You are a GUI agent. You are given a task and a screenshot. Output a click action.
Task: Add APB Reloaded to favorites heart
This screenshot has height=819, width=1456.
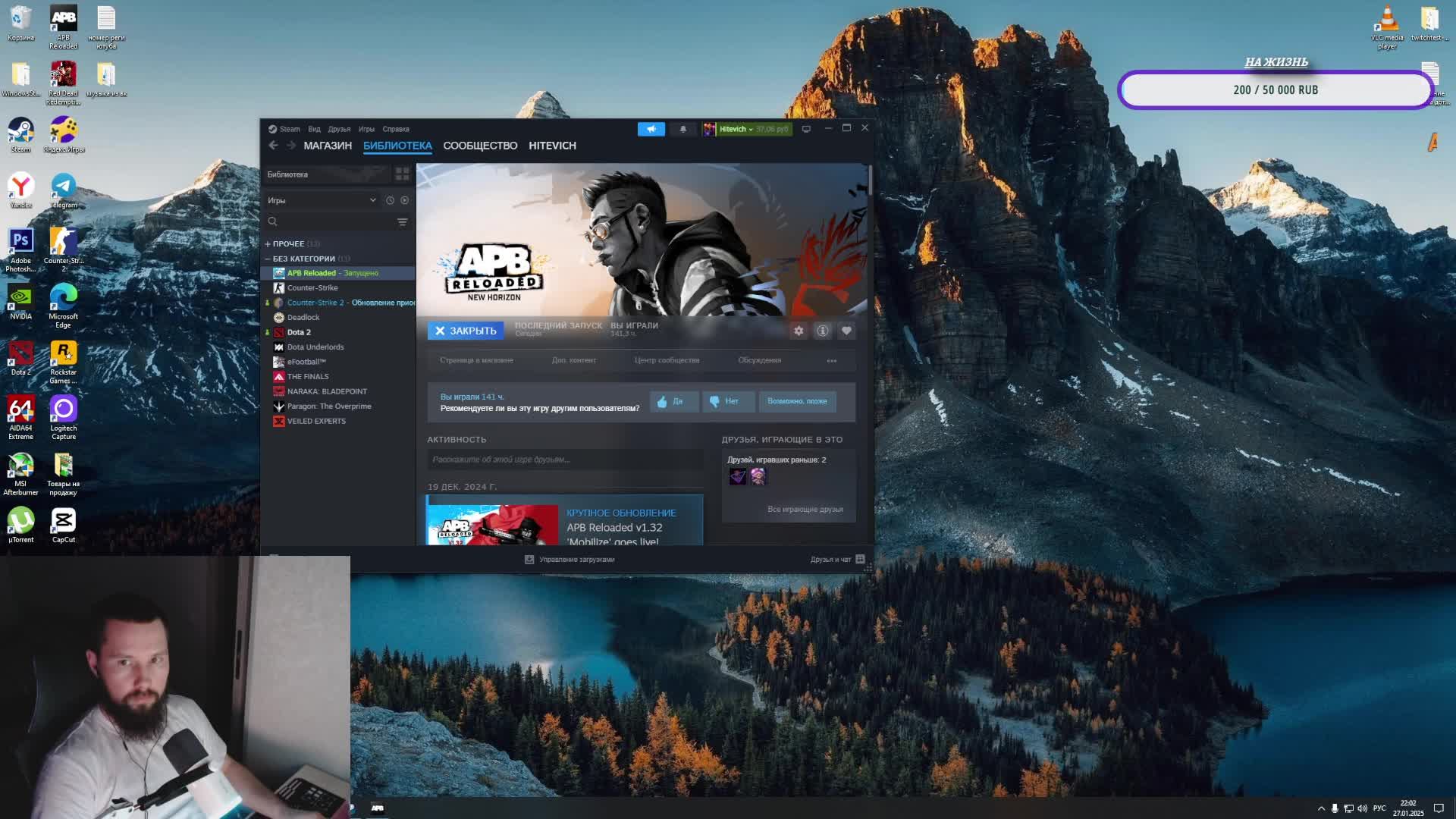[x=846, y=331]
